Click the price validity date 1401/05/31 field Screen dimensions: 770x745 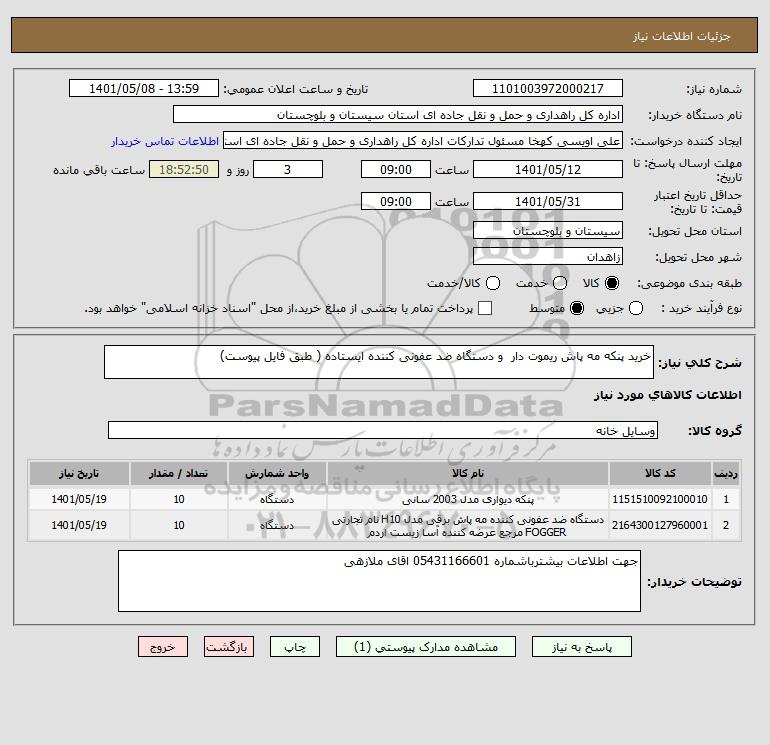548,201
